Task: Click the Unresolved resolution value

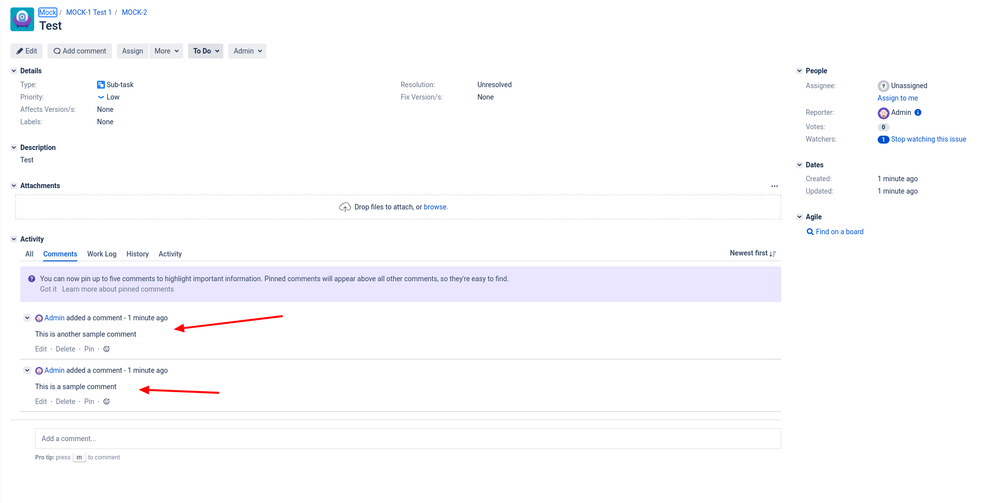Action: (x=495, y=85)
